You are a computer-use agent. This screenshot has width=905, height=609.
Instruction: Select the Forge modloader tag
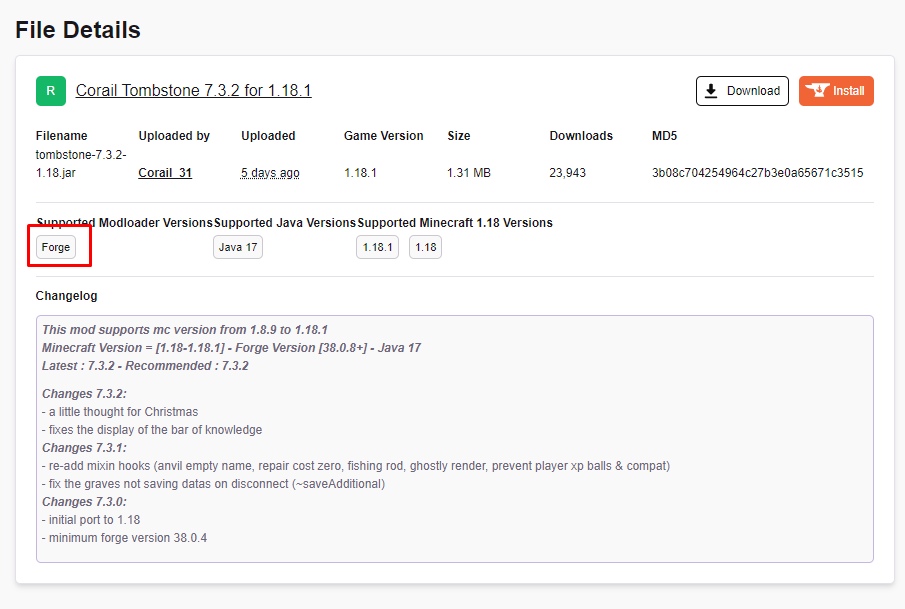pyautogui.click(x=55, y=247)
